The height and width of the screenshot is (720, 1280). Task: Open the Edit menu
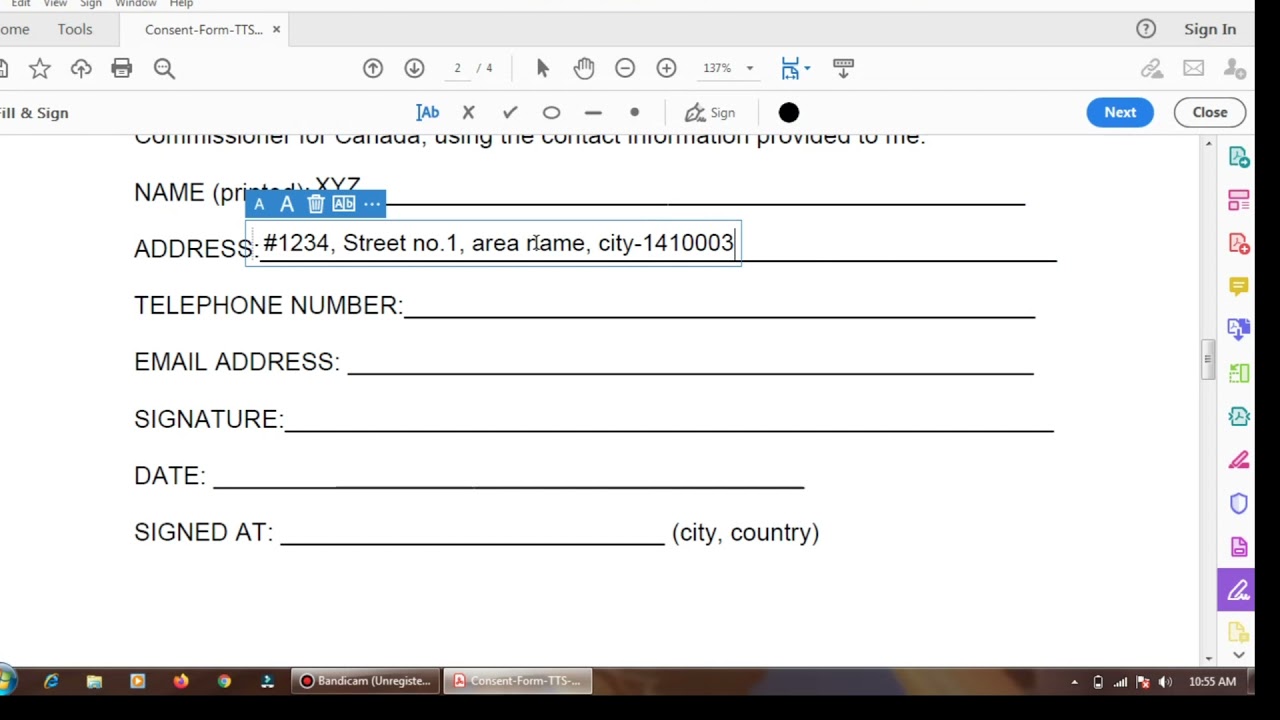click(x=21, y=4)
